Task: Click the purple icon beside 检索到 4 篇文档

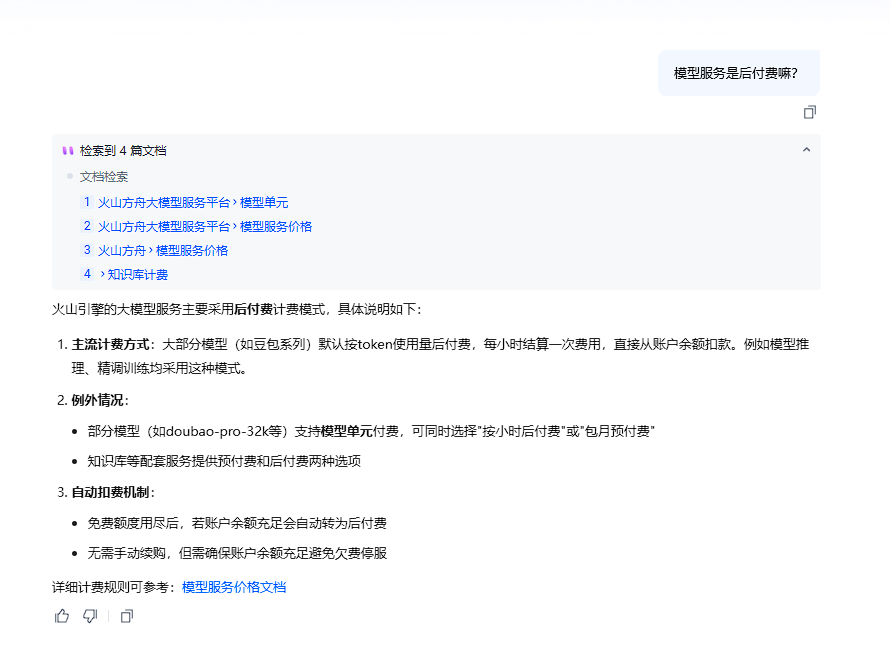Action: coord(68,150)
